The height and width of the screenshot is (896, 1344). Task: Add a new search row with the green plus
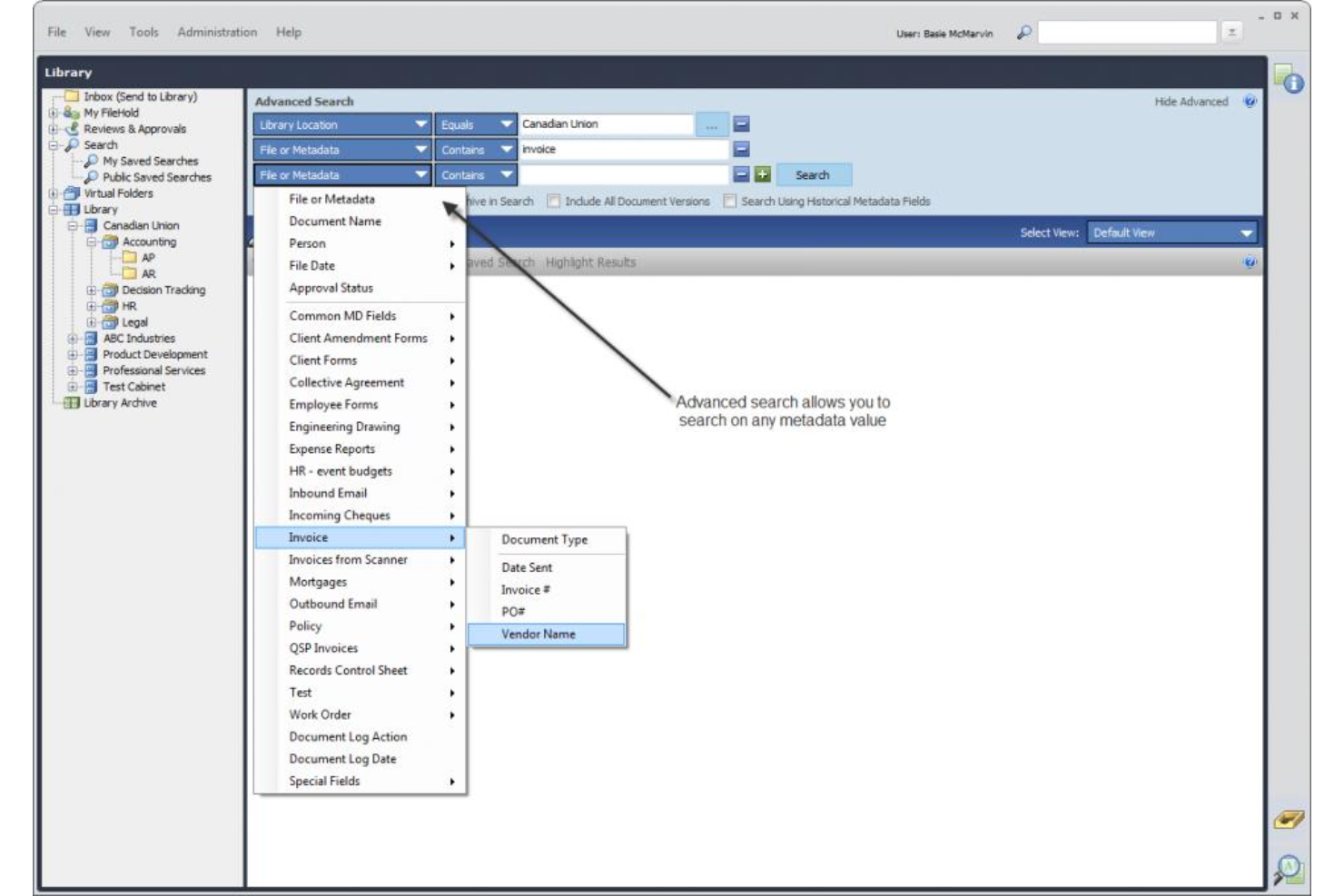(762, 174)
